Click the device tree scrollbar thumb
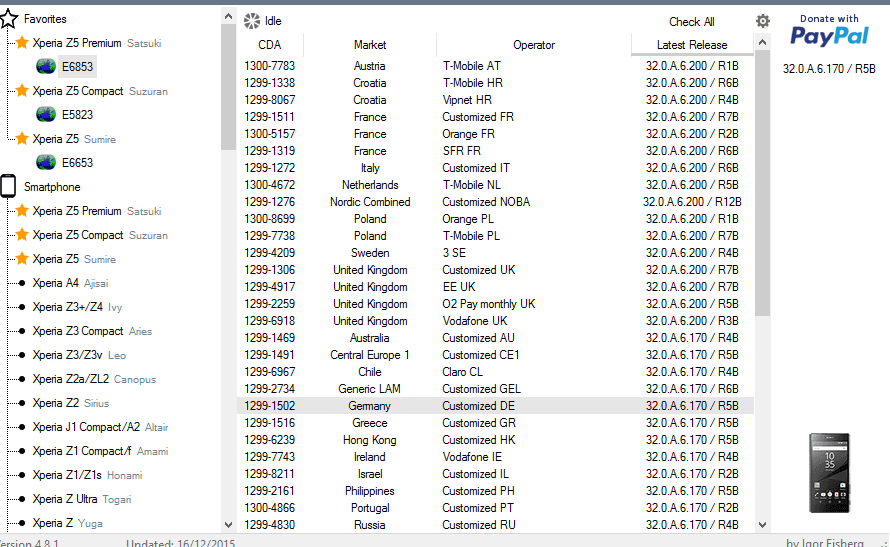Screen dimensions: 890x547 [228, 87]
